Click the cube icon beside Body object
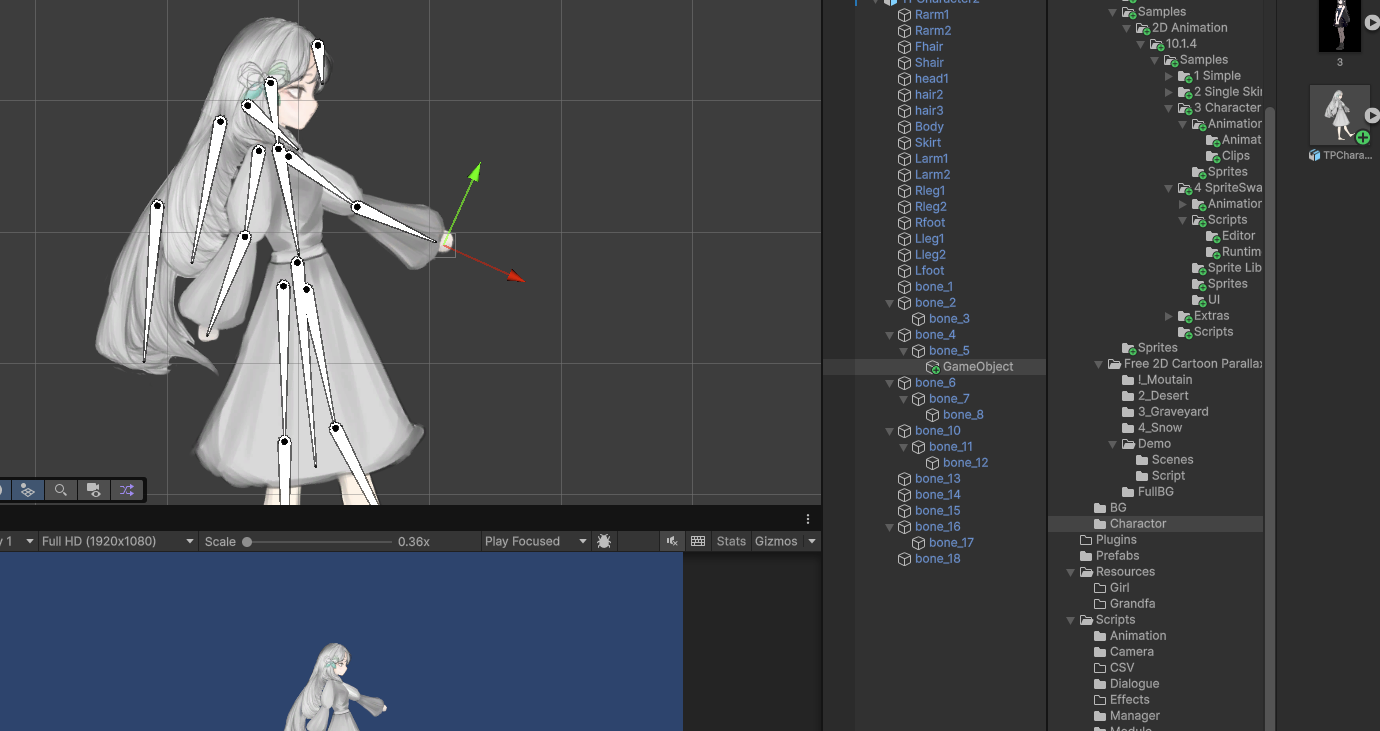Screen dimensions: 1380x731 pos(904,127)
